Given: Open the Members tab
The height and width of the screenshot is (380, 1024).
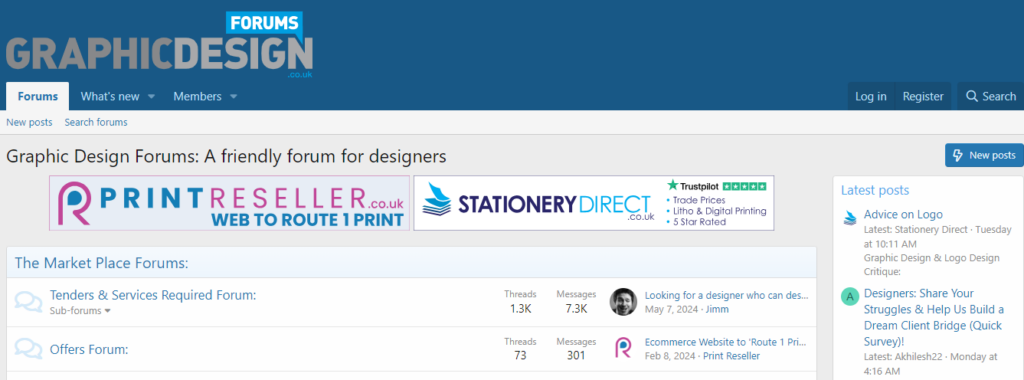Looking at the screenshot, I should pos(197,97).
